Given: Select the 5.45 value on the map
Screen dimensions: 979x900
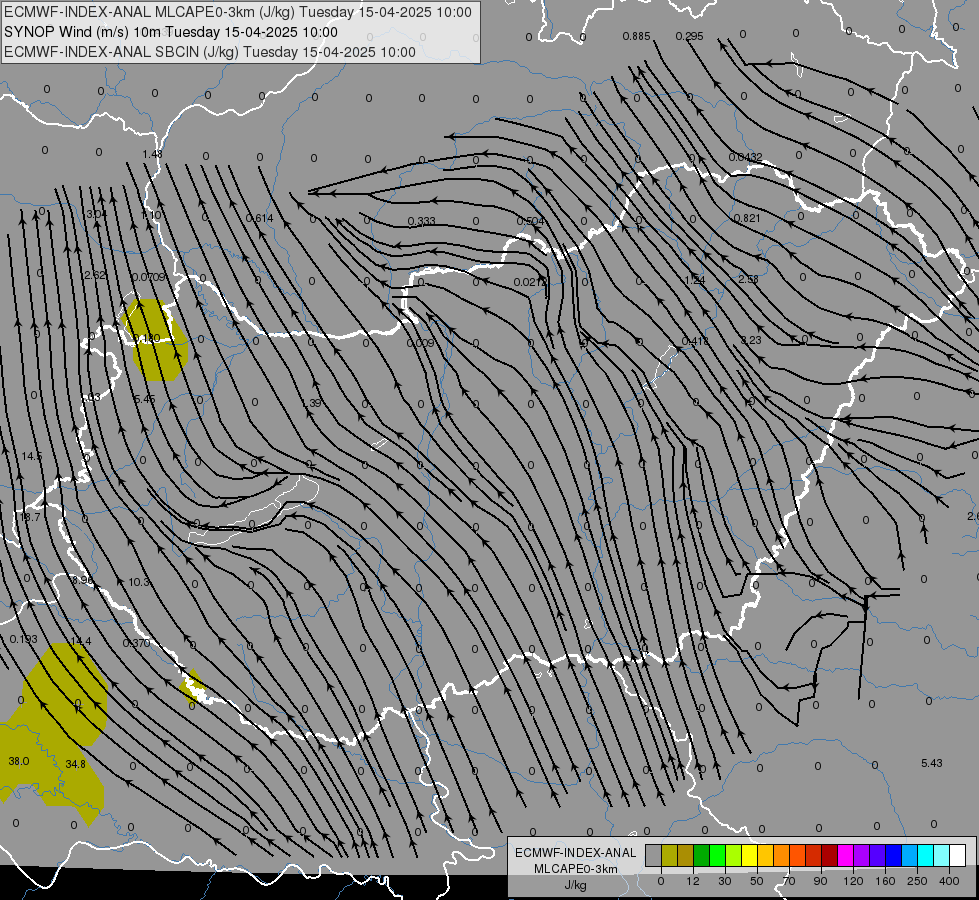Looking at the screenshot, I should tap(144, 399).
